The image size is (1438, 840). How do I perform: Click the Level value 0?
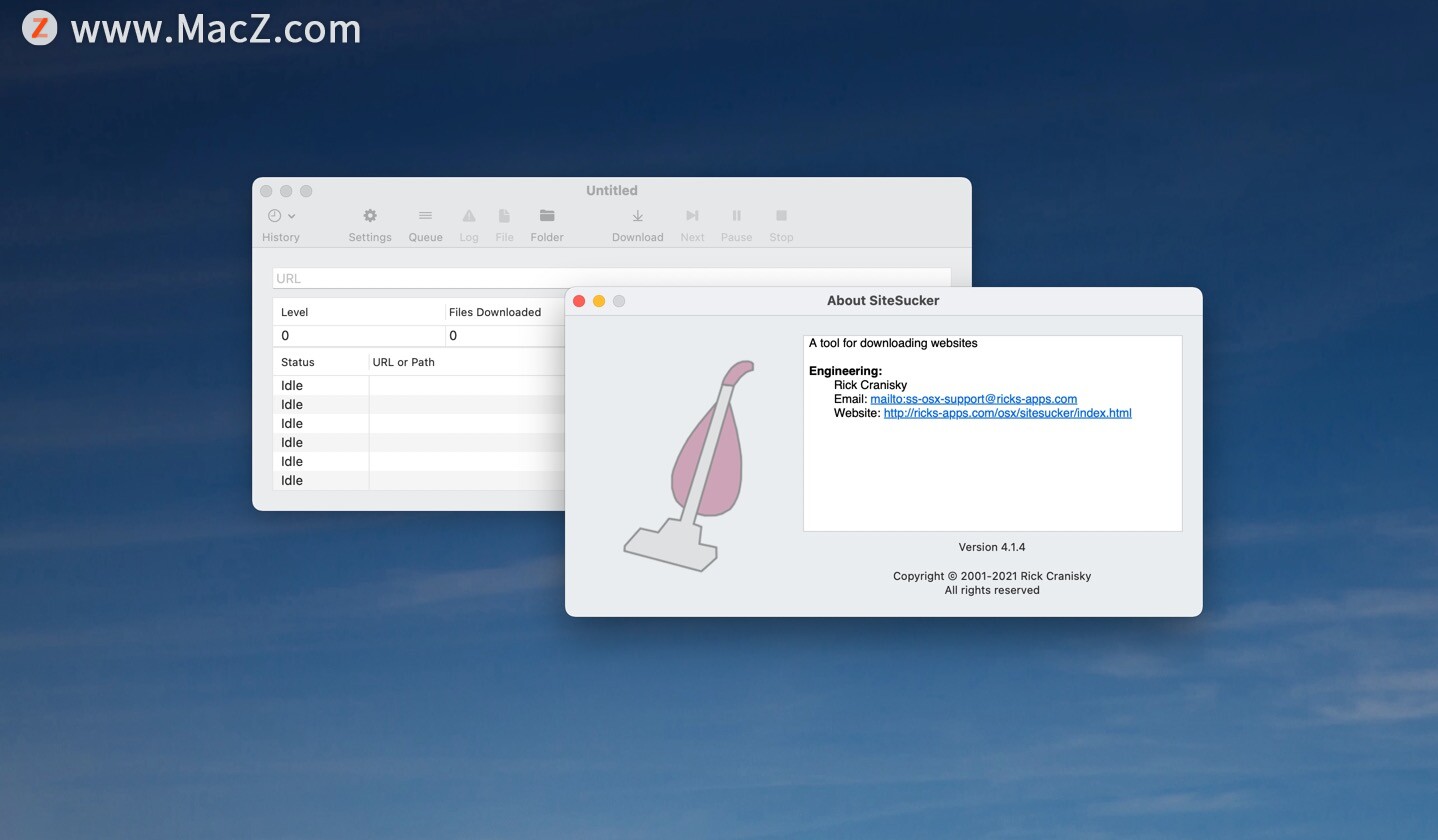(285, 336)
